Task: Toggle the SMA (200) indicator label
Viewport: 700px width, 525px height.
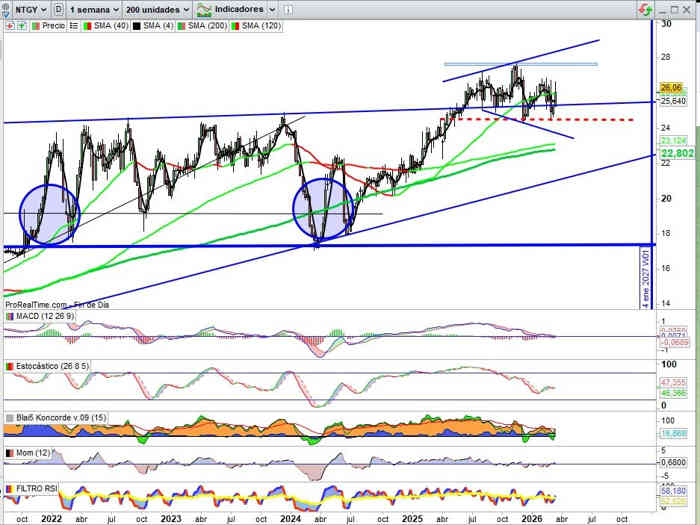Action: [x=210, y=25]
